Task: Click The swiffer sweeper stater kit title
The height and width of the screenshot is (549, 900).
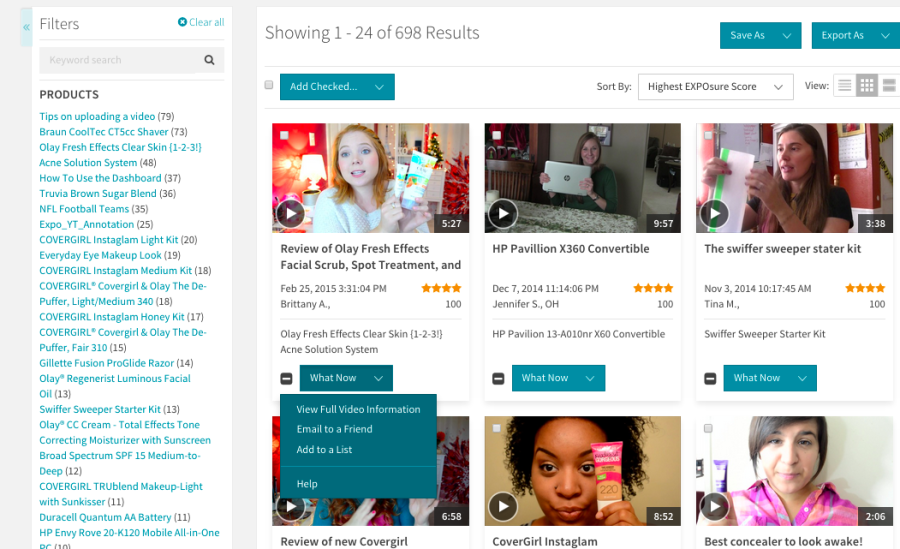Action: click(782, 249)
